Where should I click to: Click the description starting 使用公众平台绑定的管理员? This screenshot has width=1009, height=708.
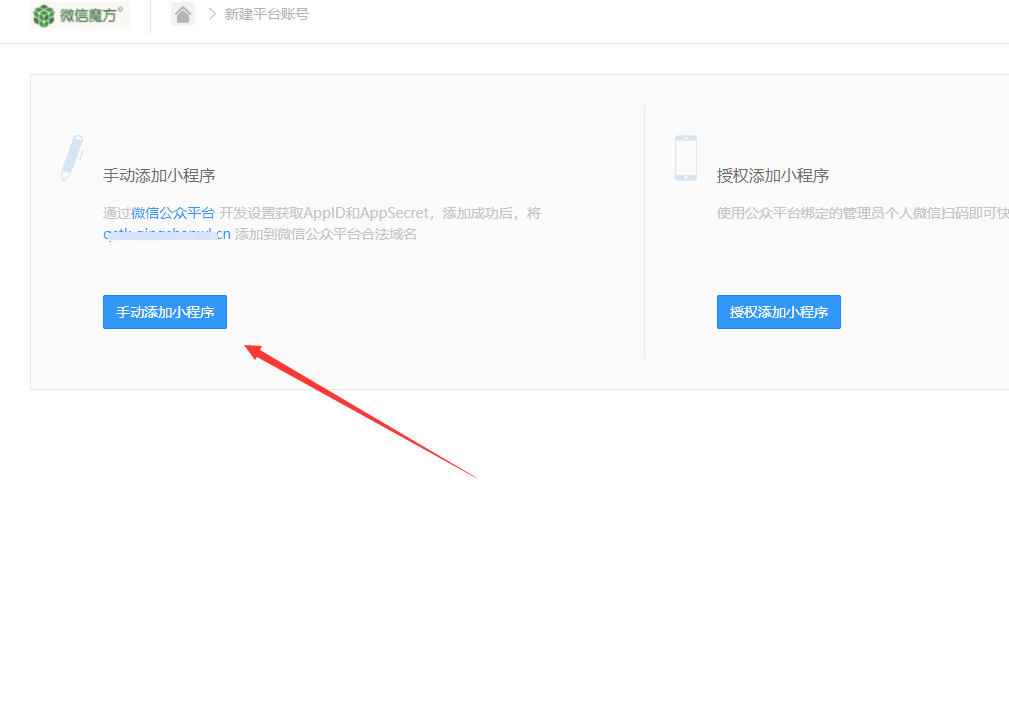point(863,213)
